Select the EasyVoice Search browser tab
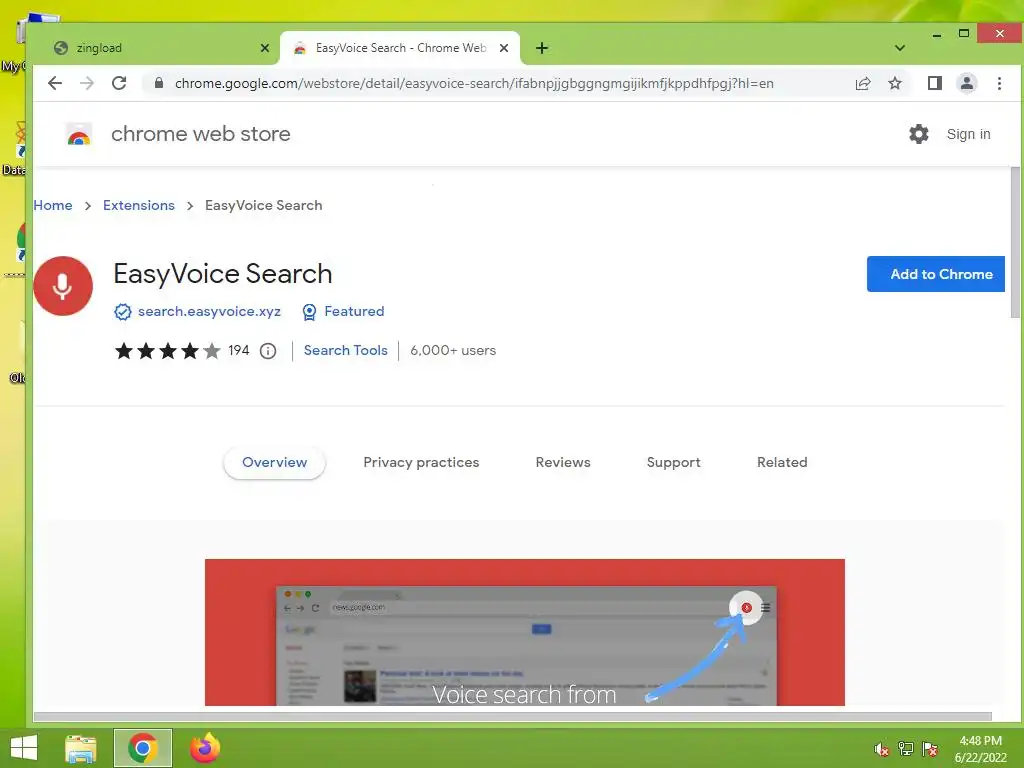The image size is (1024, 768). pos(400,48)
